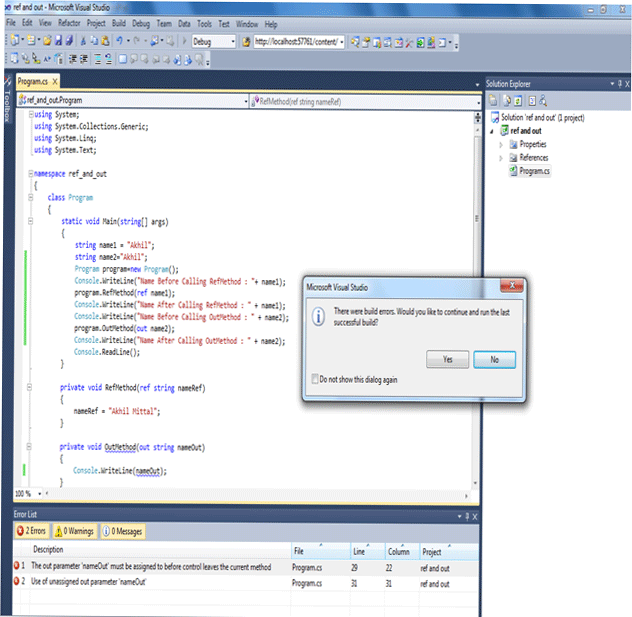Click the Increase Indent icon
This screenshot has width=632, height=617.
(84, 59)
